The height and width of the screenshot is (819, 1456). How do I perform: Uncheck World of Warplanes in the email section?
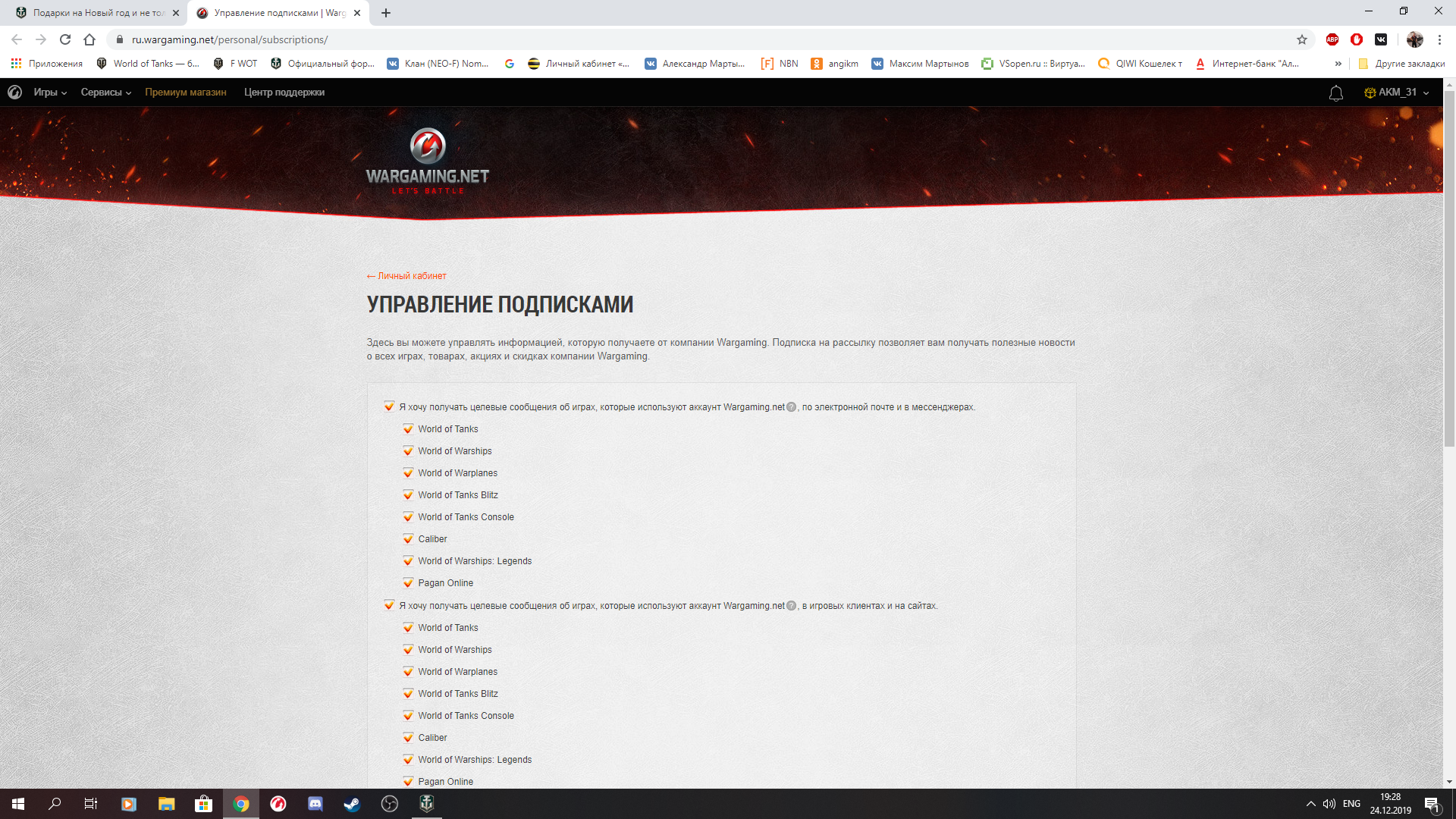pyautogui.click(x=408, y=473)
